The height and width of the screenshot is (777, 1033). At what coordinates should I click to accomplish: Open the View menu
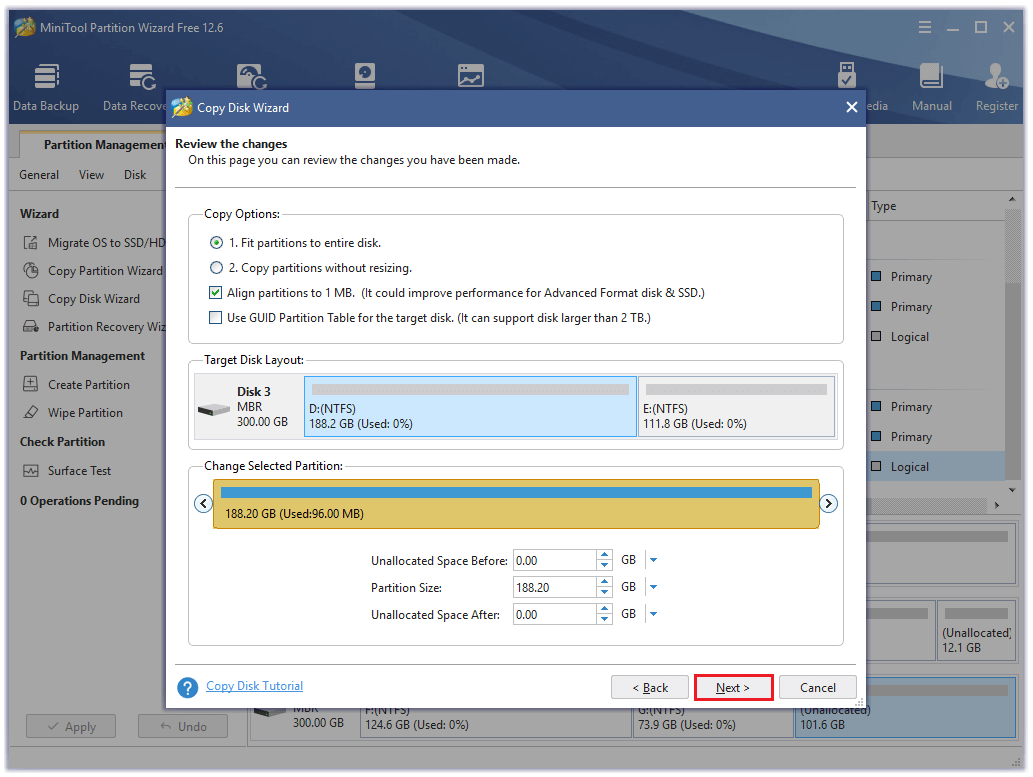coord(91,175)
